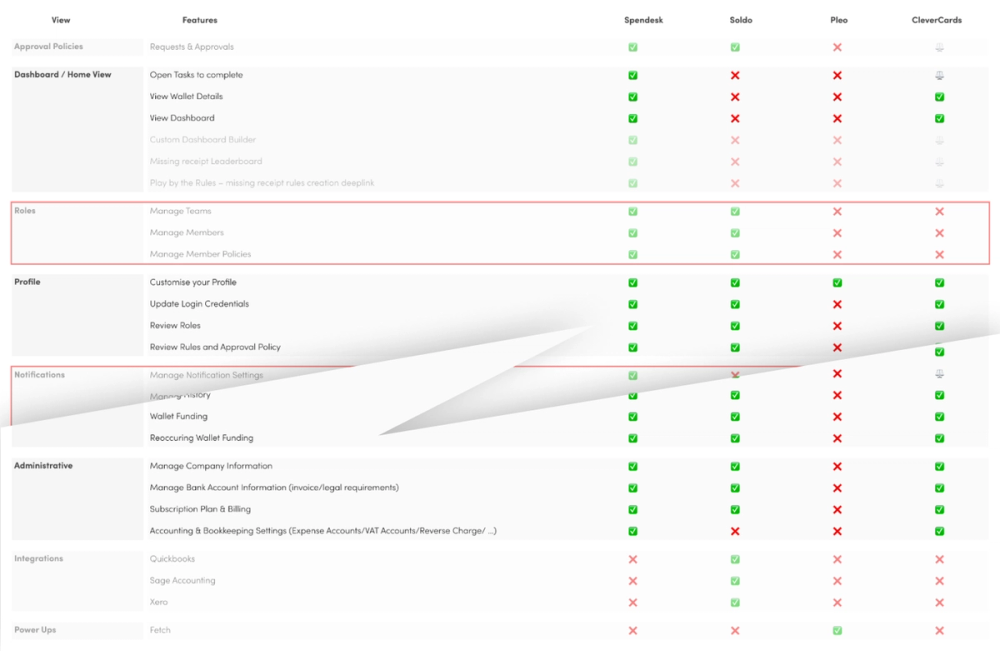The width and height of the screenshot is (1000, 651).
Task: Select the Profile view label
Action: 27,282
